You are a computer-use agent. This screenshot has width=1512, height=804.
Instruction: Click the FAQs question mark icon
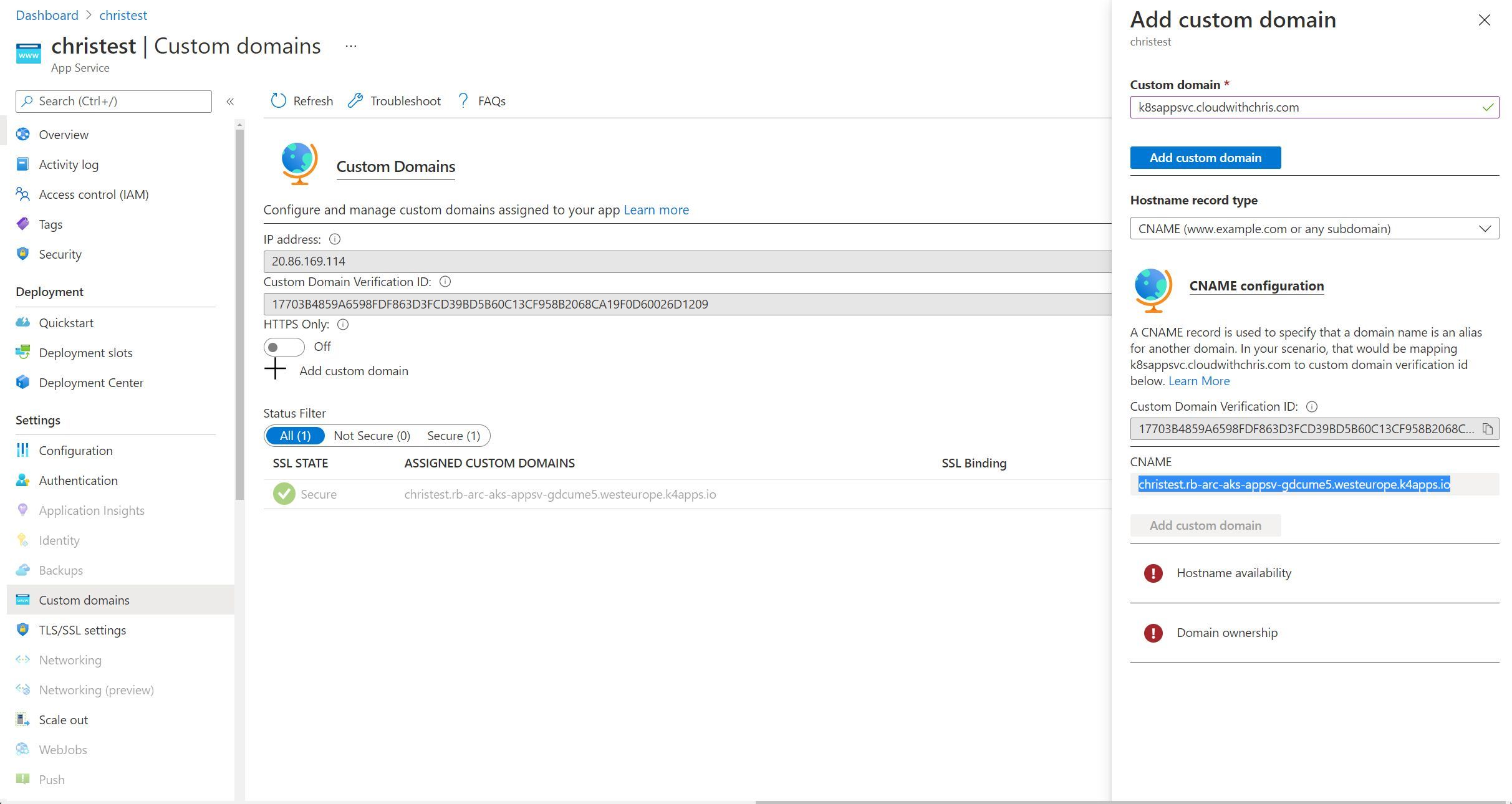tap(463, 101)
